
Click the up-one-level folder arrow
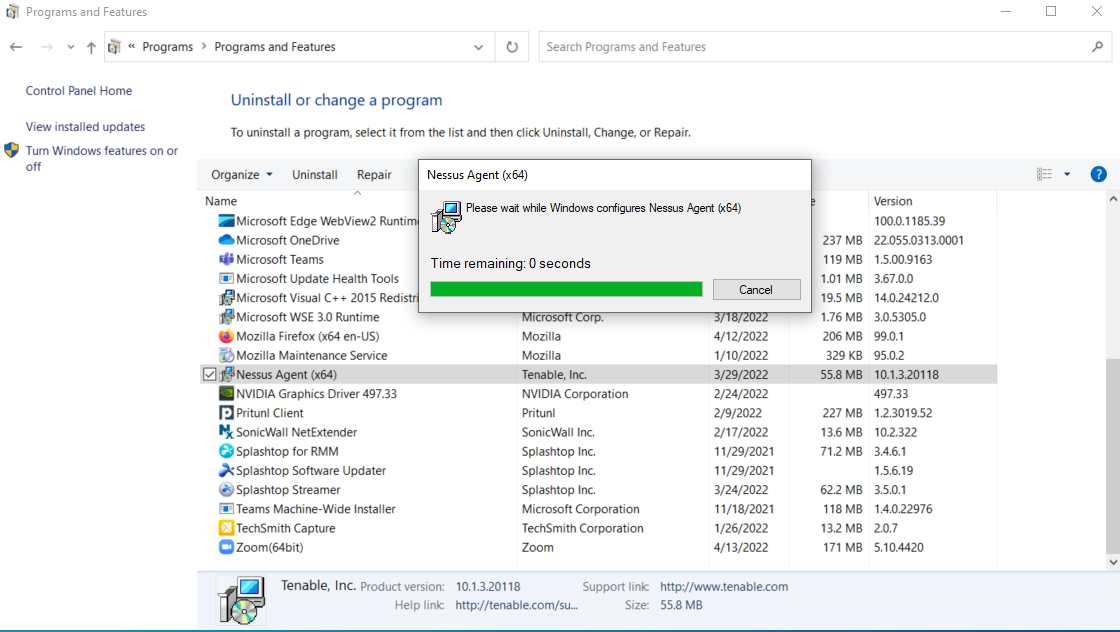90,46
